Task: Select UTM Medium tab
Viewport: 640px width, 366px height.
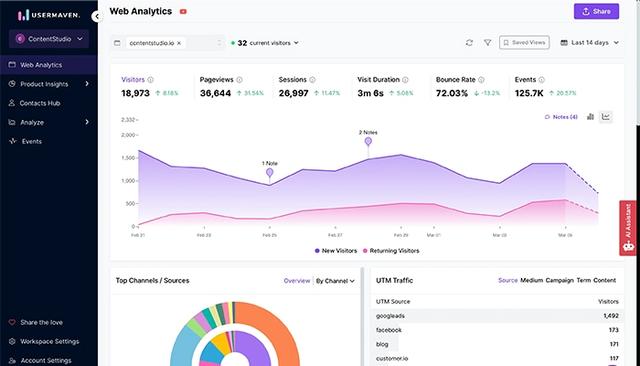Action: (531, 280)
